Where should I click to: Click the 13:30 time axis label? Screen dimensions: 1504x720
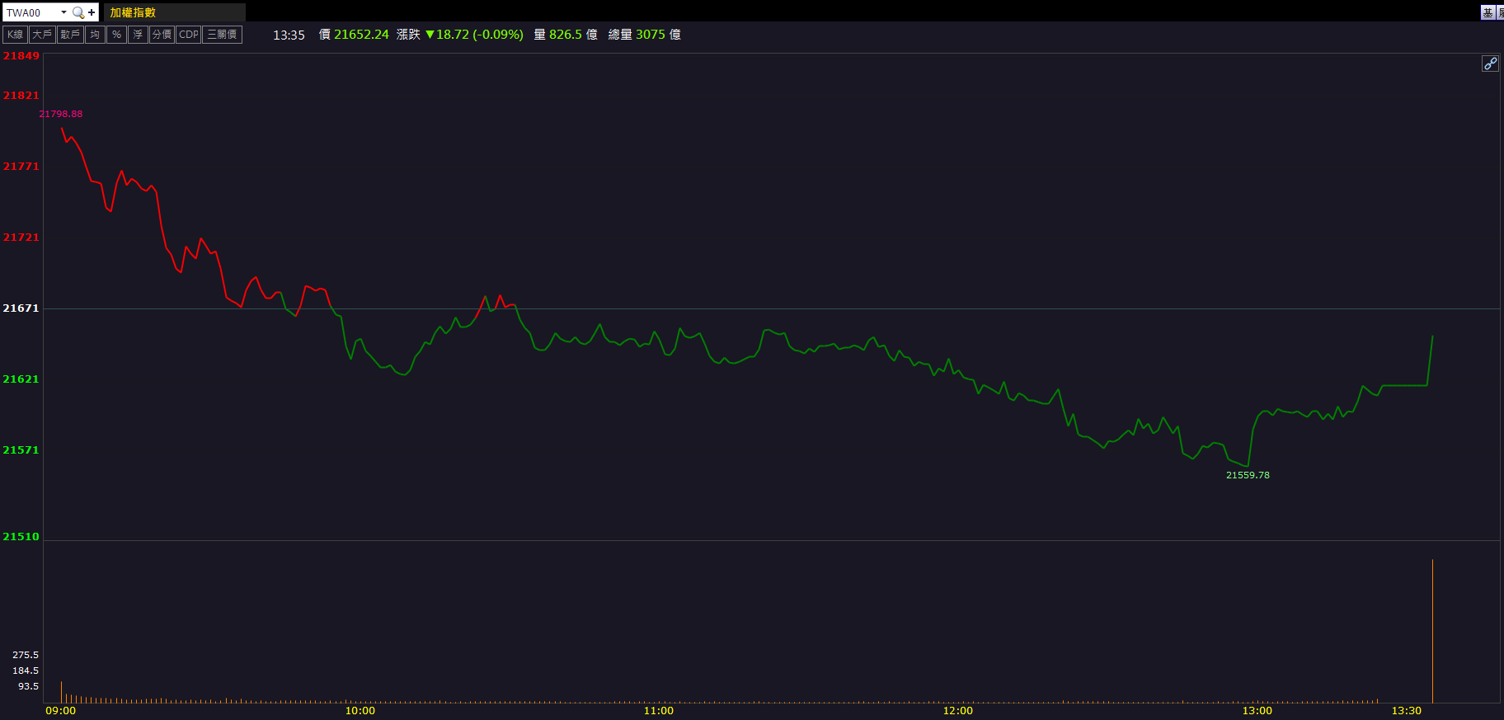[x=1407, y=711]
